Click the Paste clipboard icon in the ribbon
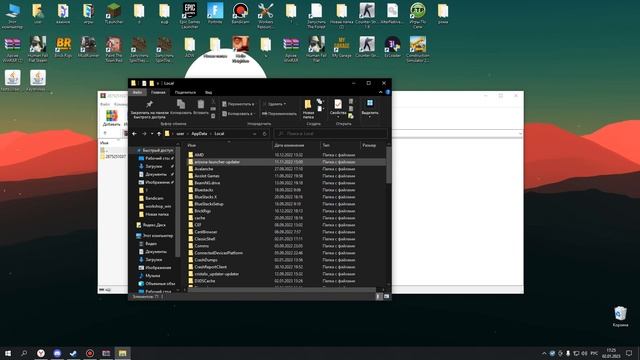Screen dimensions: 640x360 coord(200,104)
